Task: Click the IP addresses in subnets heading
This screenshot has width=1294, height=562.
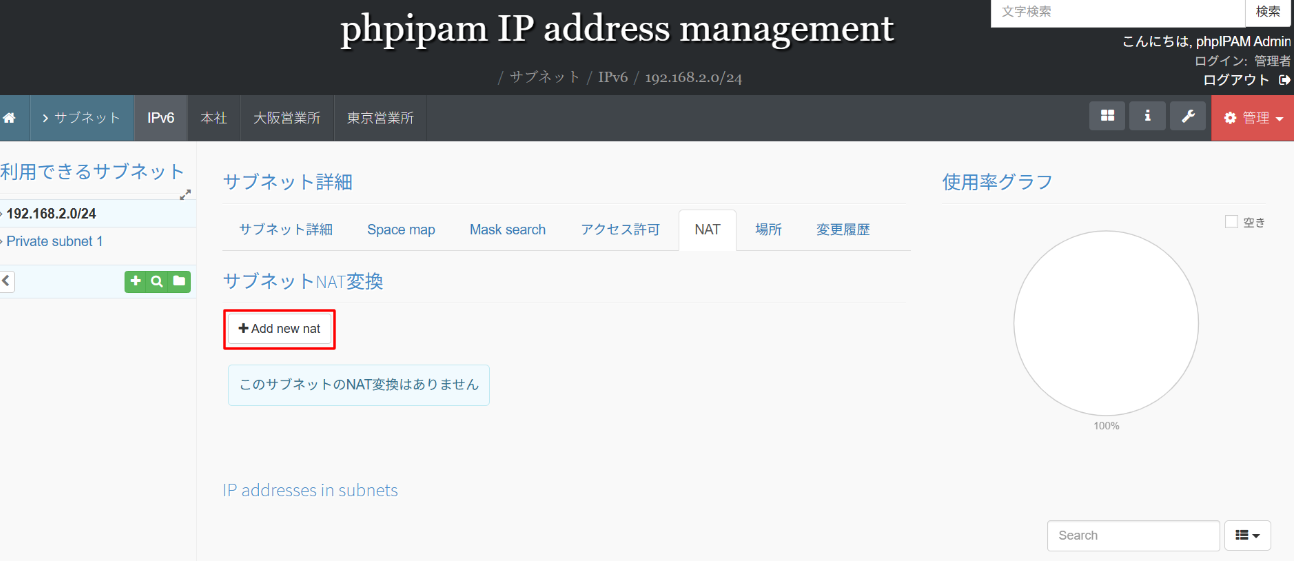Action: [x=310, y=490]
